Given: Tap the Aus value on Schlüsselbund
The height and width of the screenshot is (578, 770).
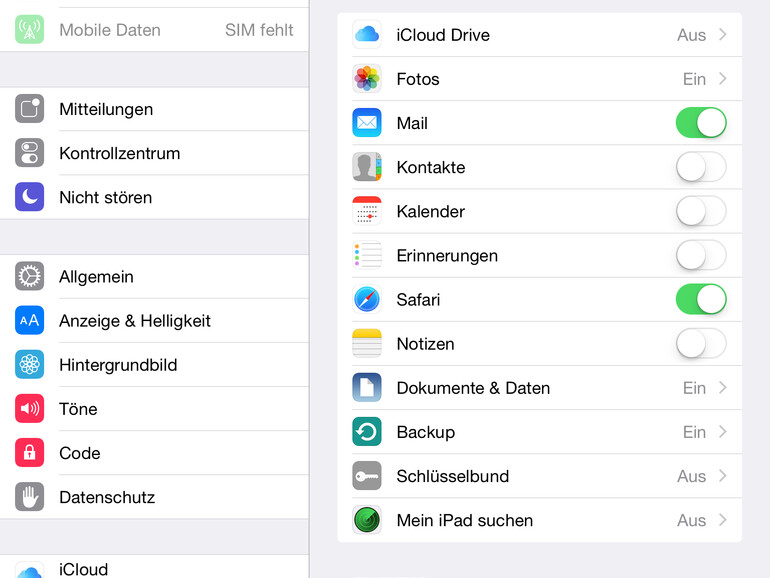Looking at the screenshot, I should (x=691, y=476).
